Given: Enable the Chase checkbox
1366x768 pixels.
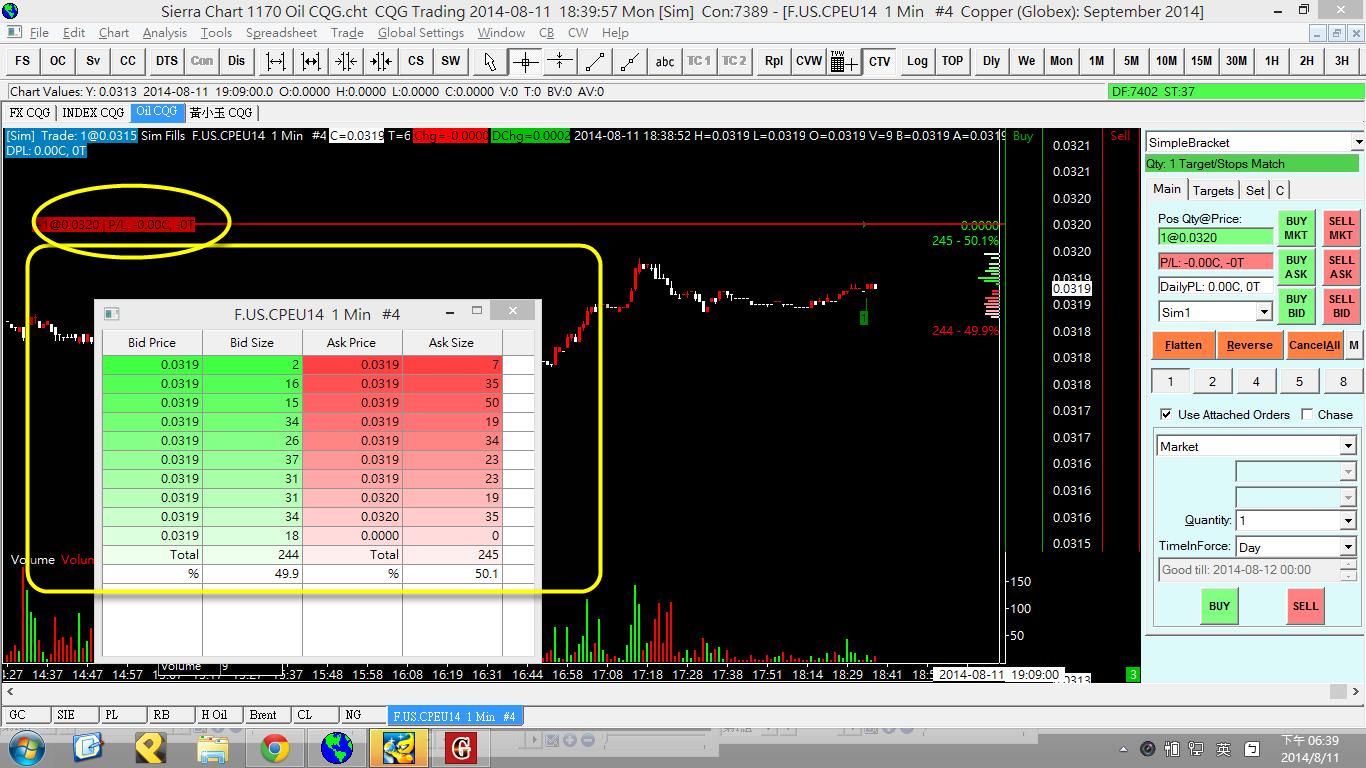Looking at the screenshot, I should coord(1308,414).
